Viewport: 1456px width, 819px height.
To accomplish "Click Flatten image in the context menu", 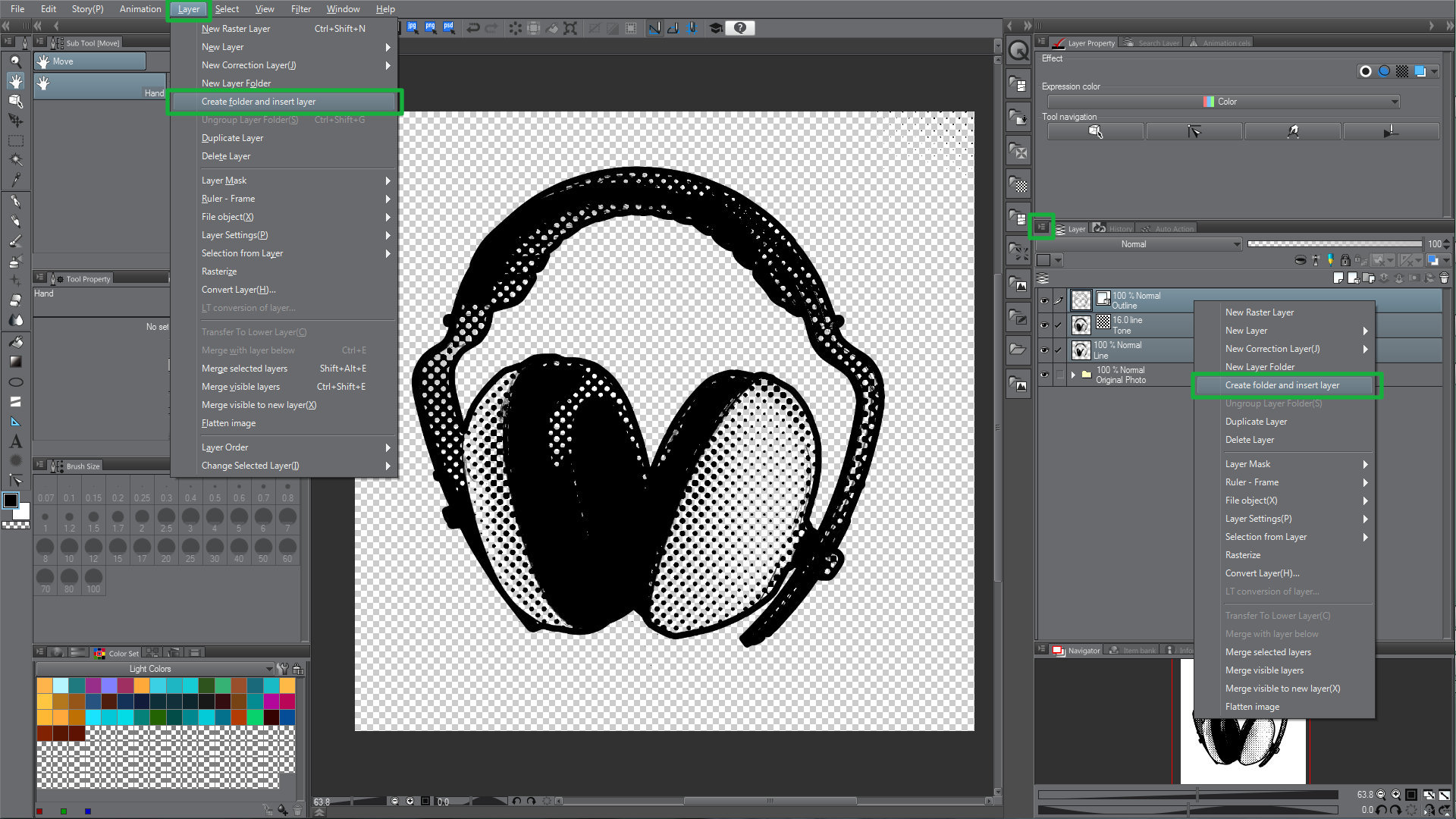I will [1251, 707].
